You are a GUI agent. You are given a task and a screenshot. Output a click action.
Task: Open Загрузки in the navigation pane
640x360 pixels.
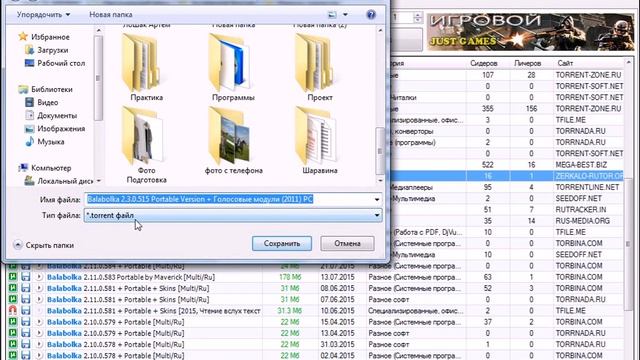tap(47, 50)
